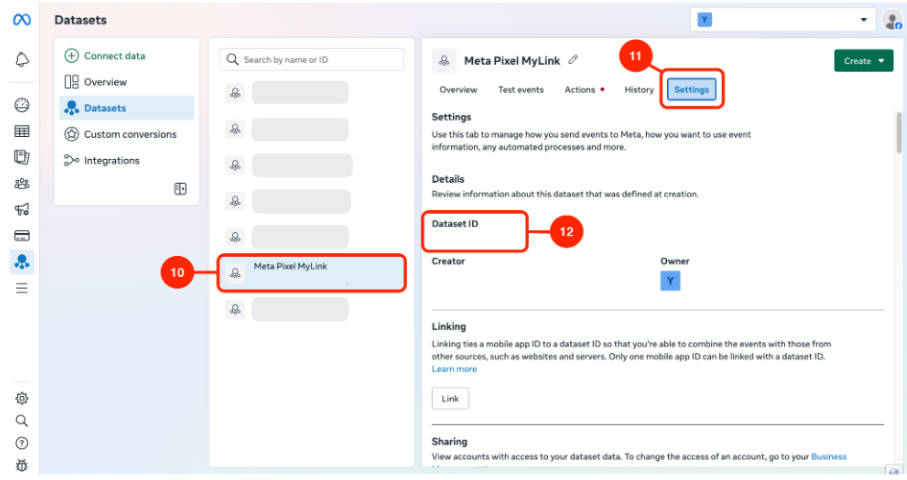Screen dimensions: 907x480
Task: Click the Owner label
Action: pyautogui.click(x=674, y=261)
